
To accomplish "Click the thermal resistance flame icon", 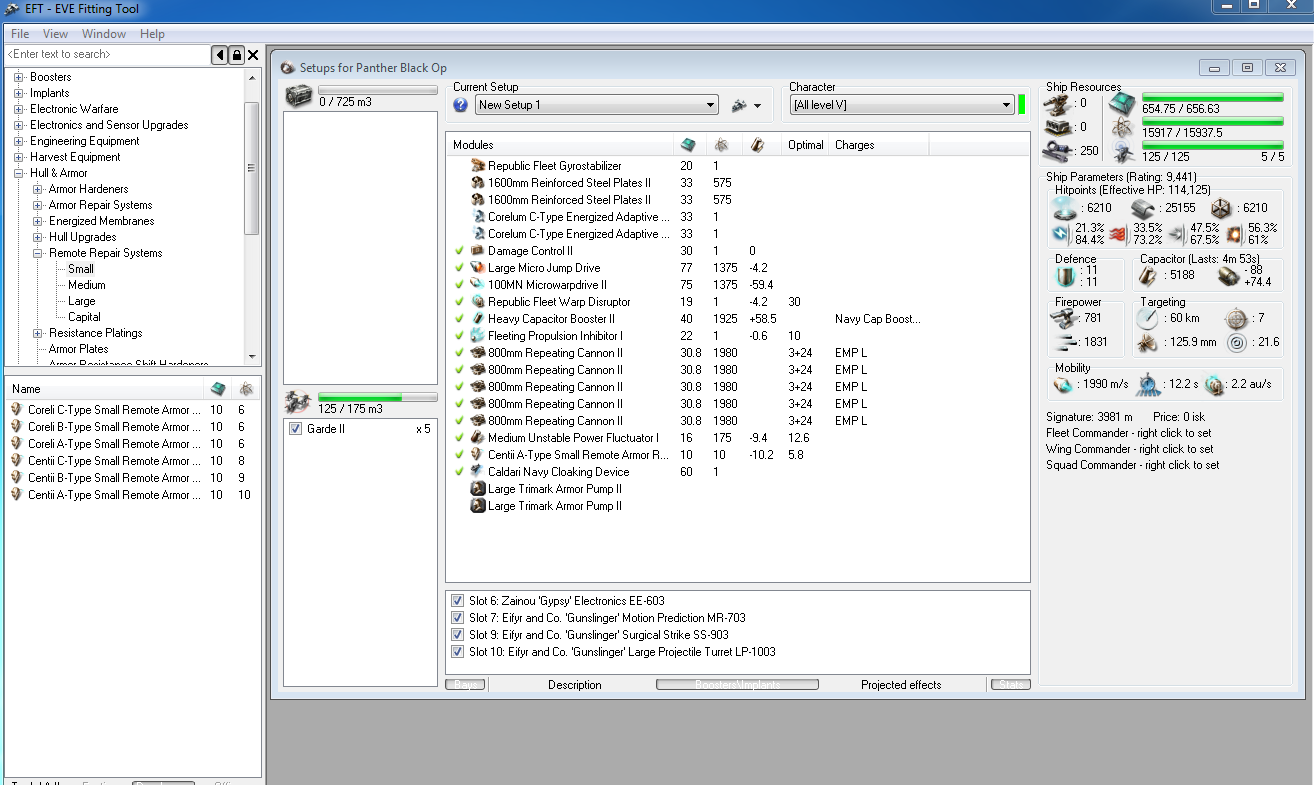I will pyautogui.click(x=1119, y=234).
